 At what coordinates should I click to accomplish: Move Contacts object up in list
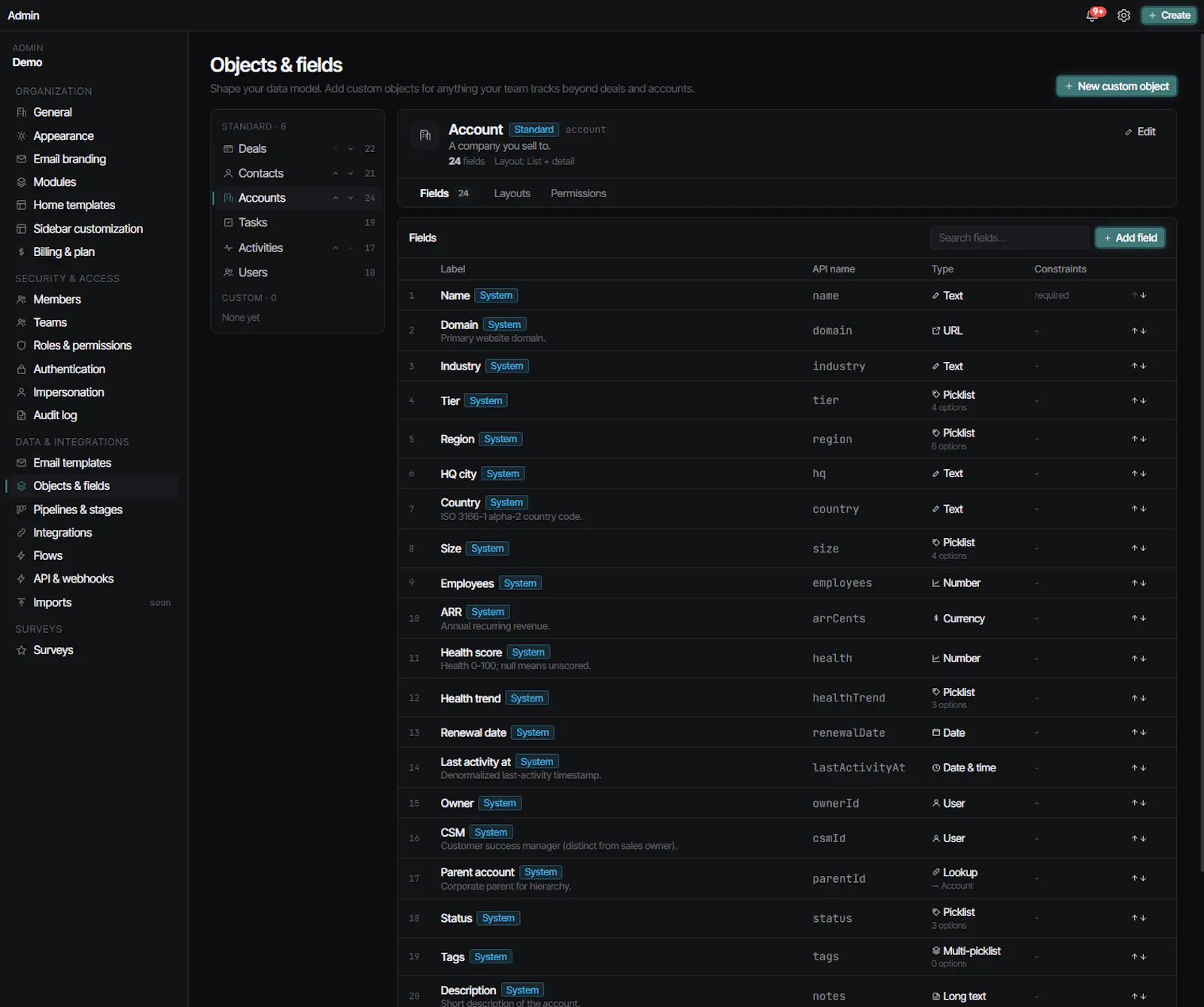click(x=336, y=174)
